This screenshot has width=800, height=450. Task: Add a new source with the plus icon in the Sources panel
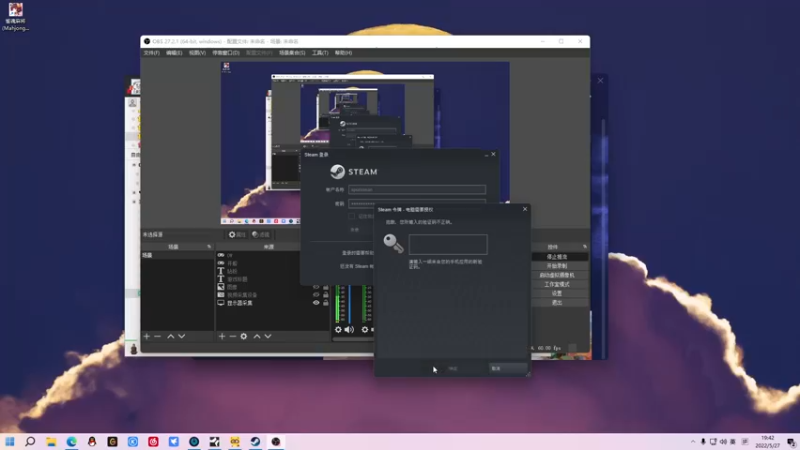coord(222,336)
